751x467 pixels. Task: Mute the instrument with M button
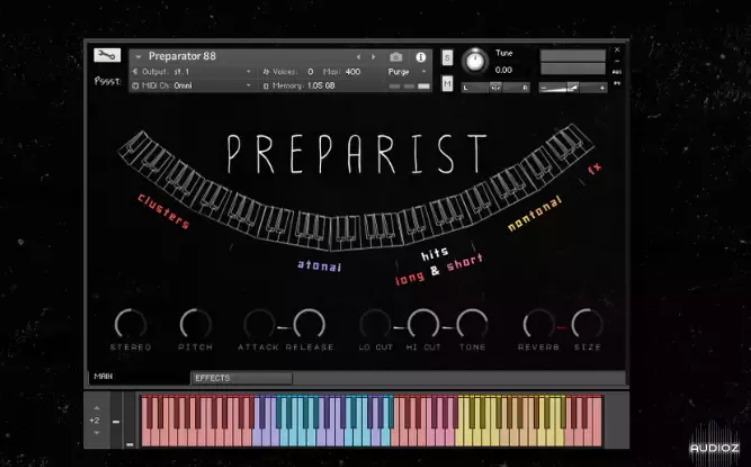coord(447,84)
